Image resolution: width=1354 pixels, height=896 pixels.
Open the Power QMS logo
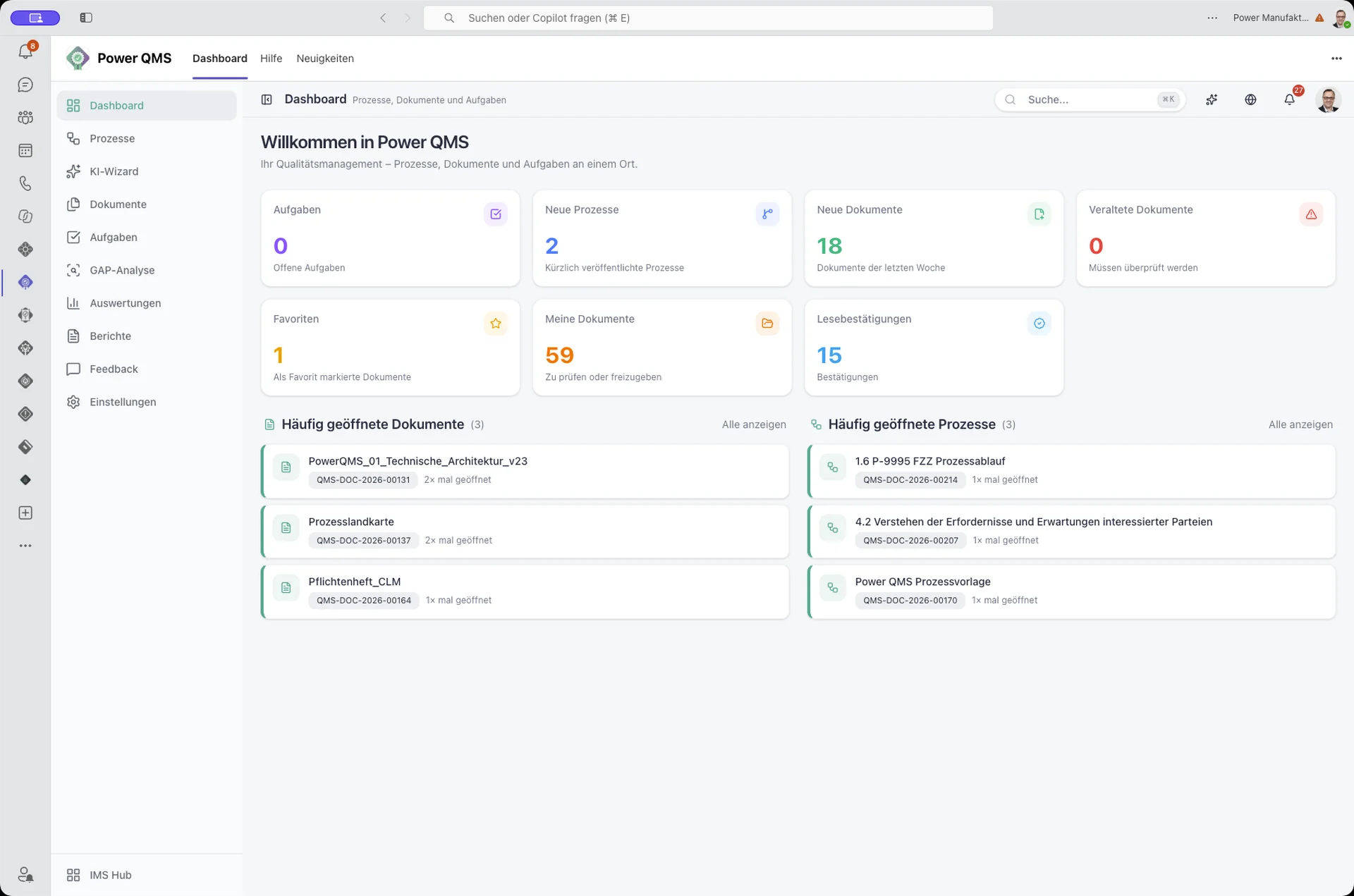pyautogui.click(x=78, y=58)
